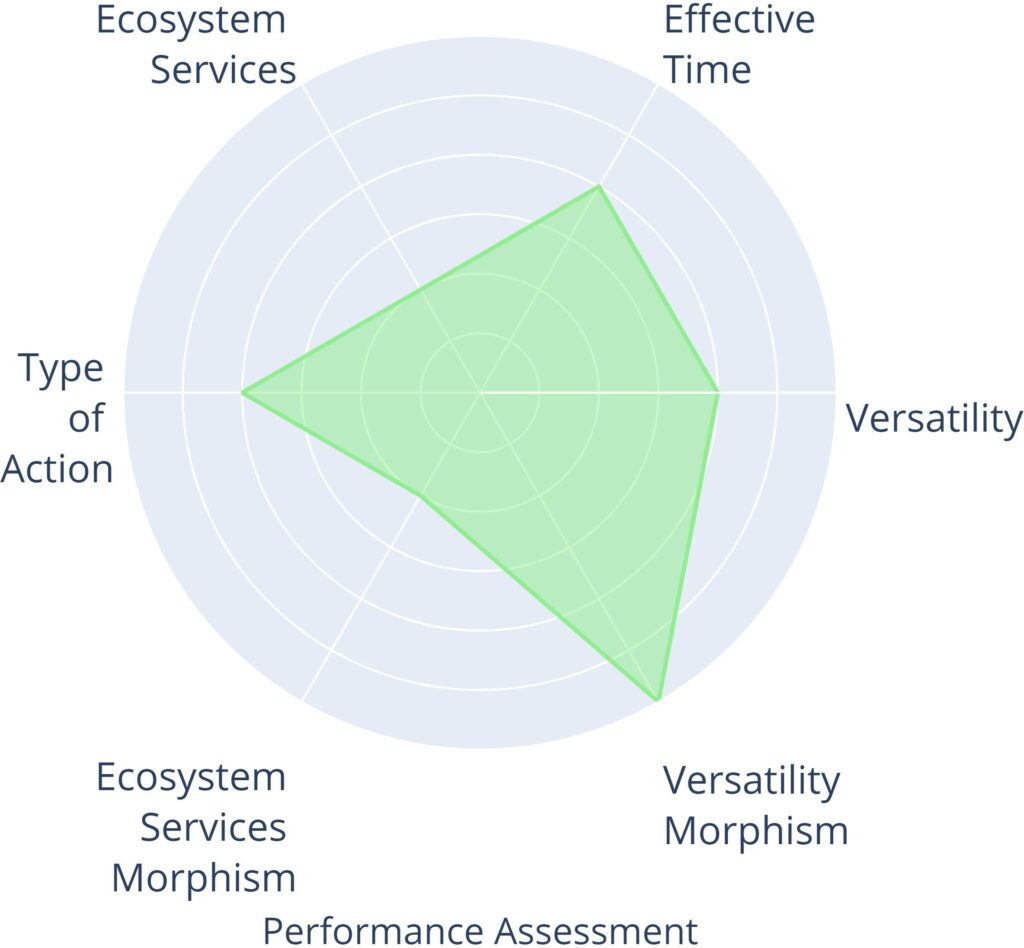The height and width of the screenshot is (948, 1024).
Task: Click the data vertex on Type of Action axis
Action: [x=243, y=392]
